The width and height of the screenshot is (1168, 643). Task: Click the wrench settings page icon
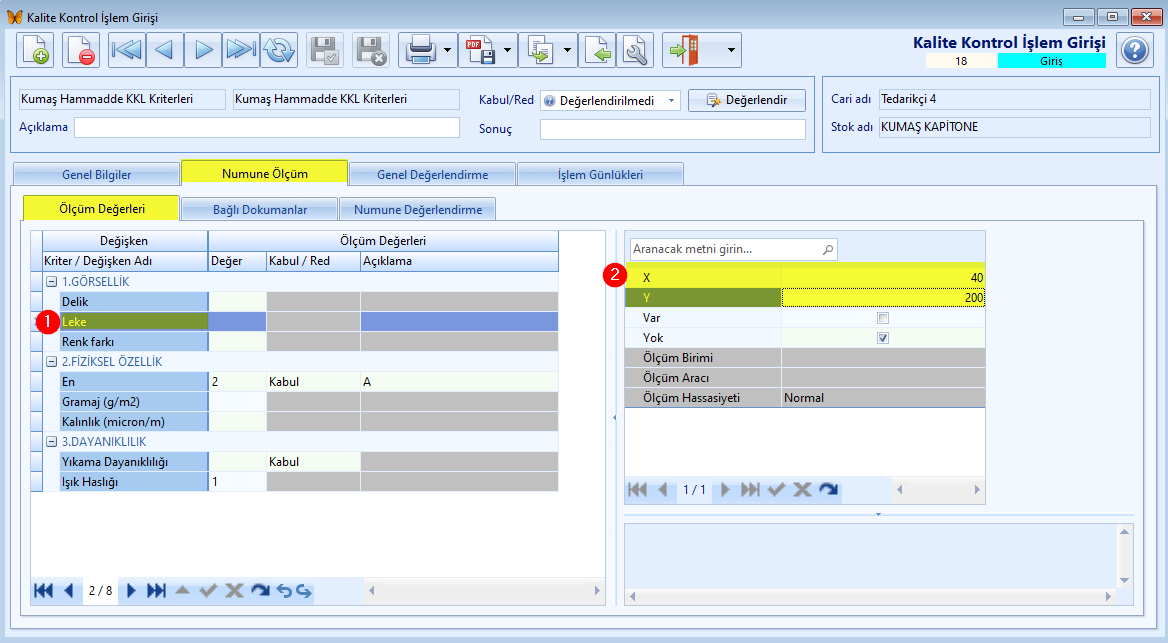pyautogui.click(x=635, y=51)
